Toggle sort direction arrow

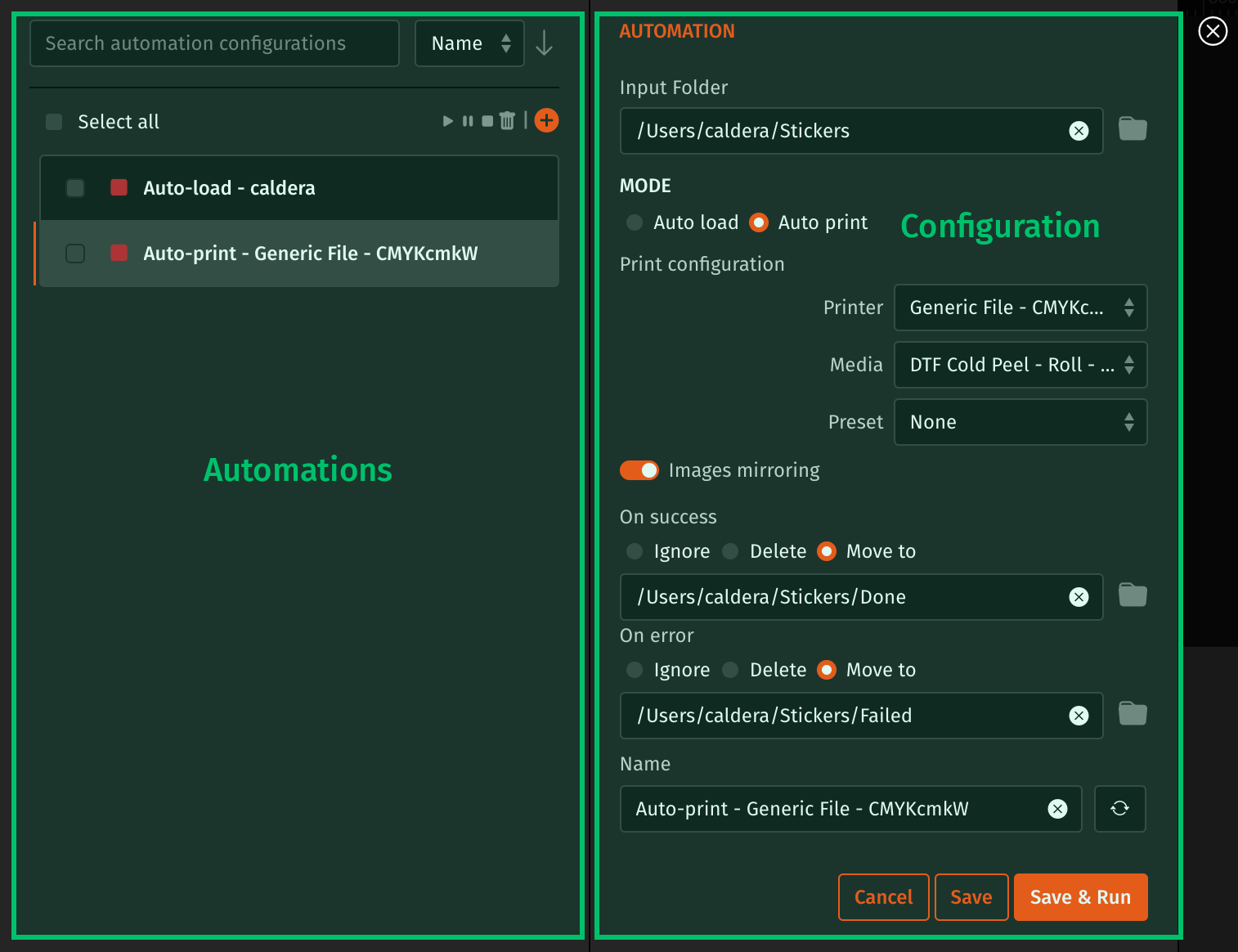[544, 43]
